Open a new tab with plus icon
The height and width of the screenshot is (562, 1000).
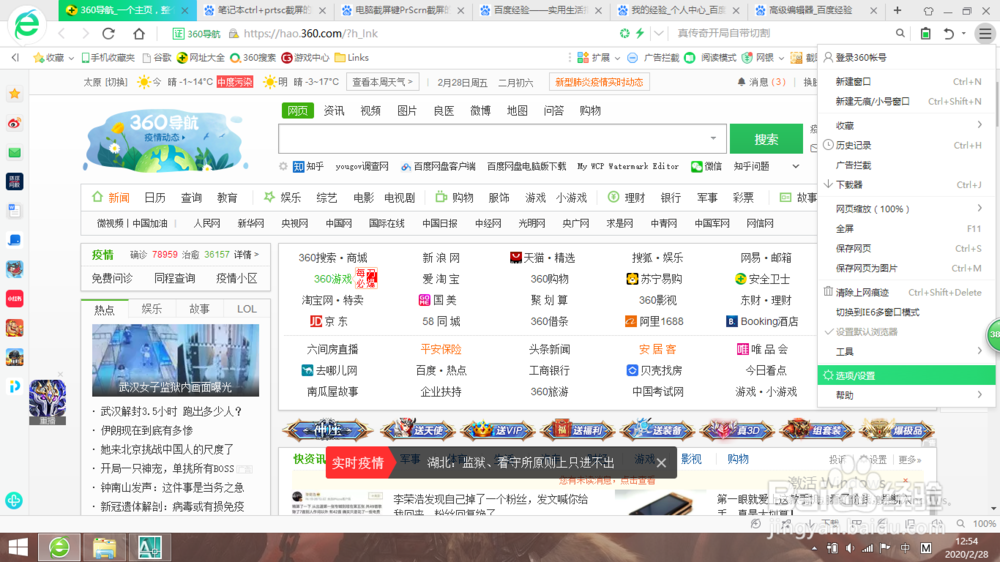coord(897,10)
